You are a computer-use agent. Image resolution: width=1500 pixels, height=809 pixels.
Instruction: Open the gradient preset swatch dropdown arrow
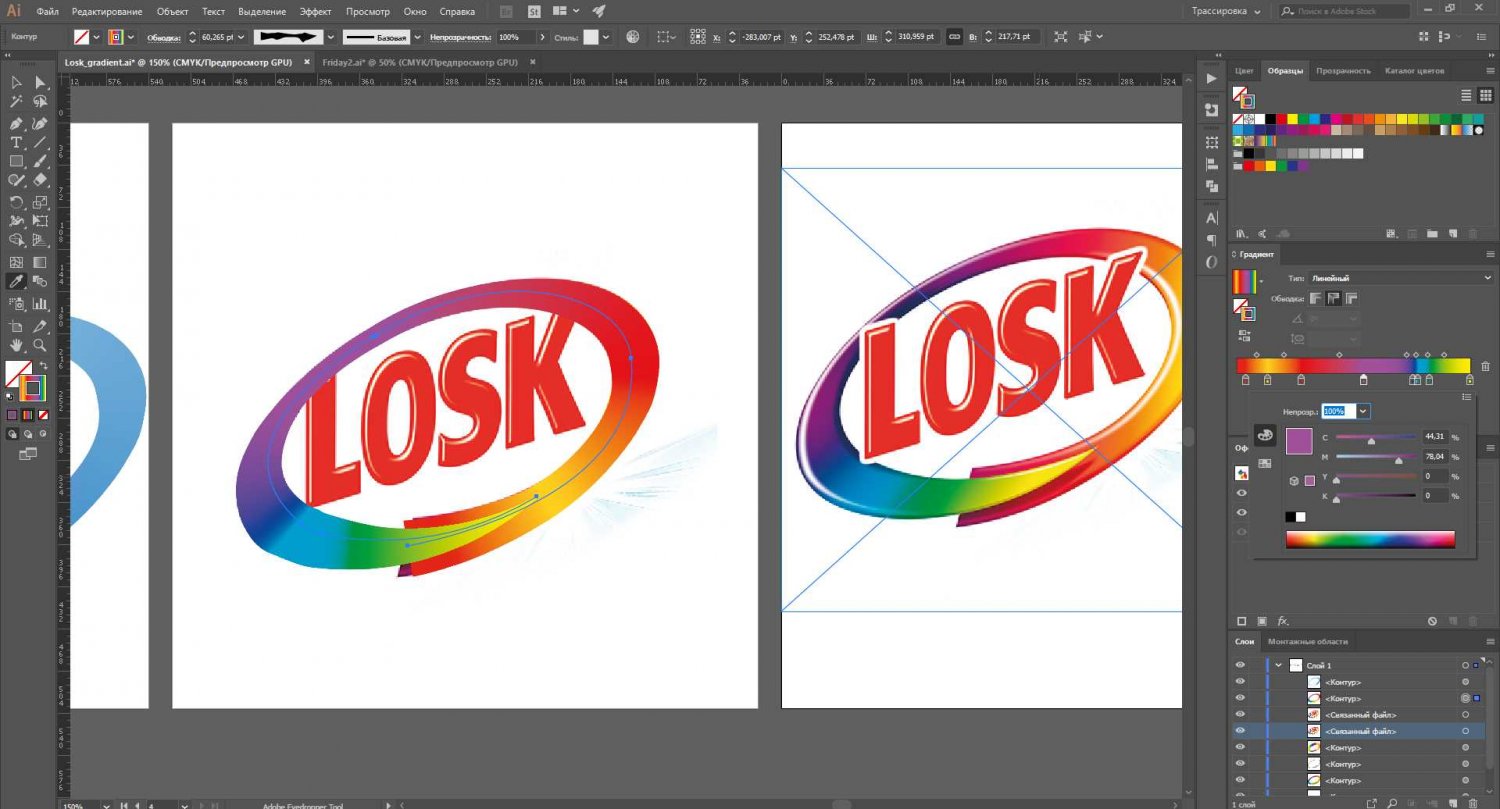tap(1260, 283)
